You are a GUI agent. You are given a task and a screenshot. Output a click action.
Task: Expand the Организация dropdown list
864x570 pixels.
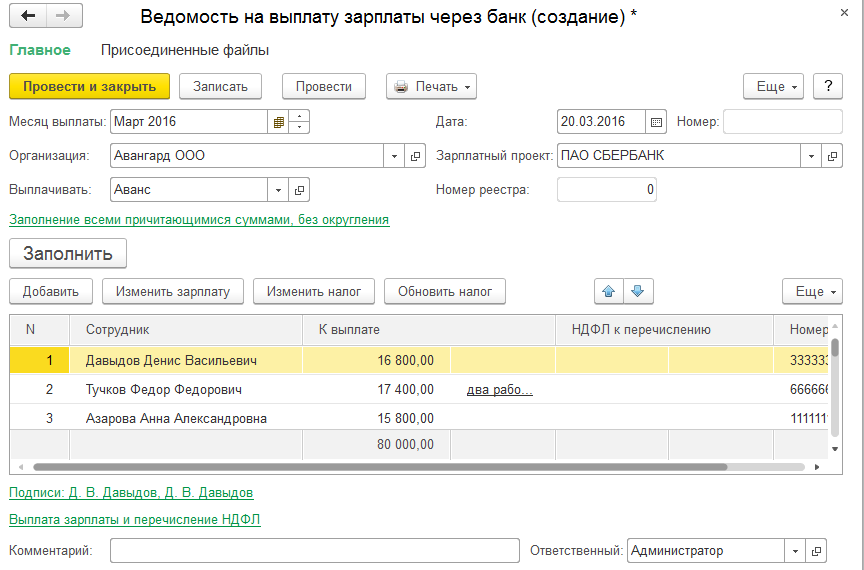tap(394, 156)
